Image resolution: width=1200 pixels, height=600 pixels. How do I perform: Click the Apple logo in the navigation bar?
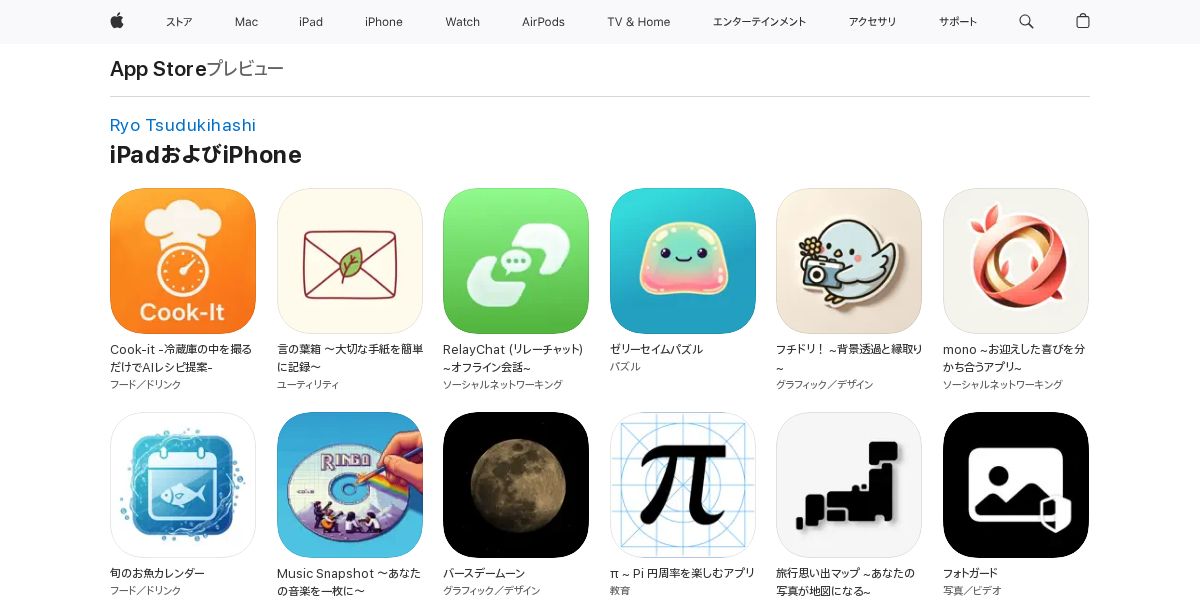117,21
